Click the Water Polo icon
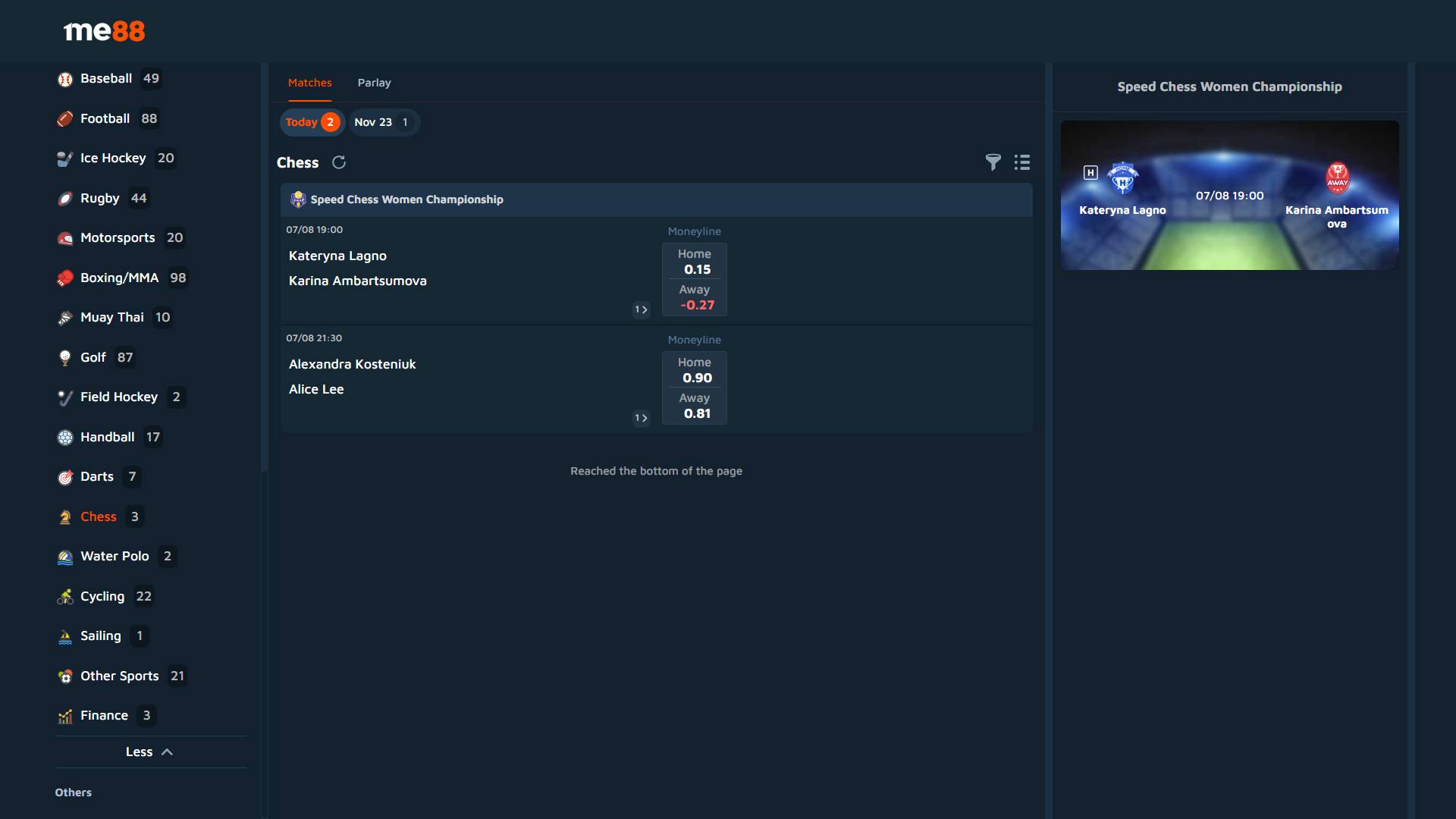Screen dimensions: 1456x819 pyautogui.click(x=65, y=557)
